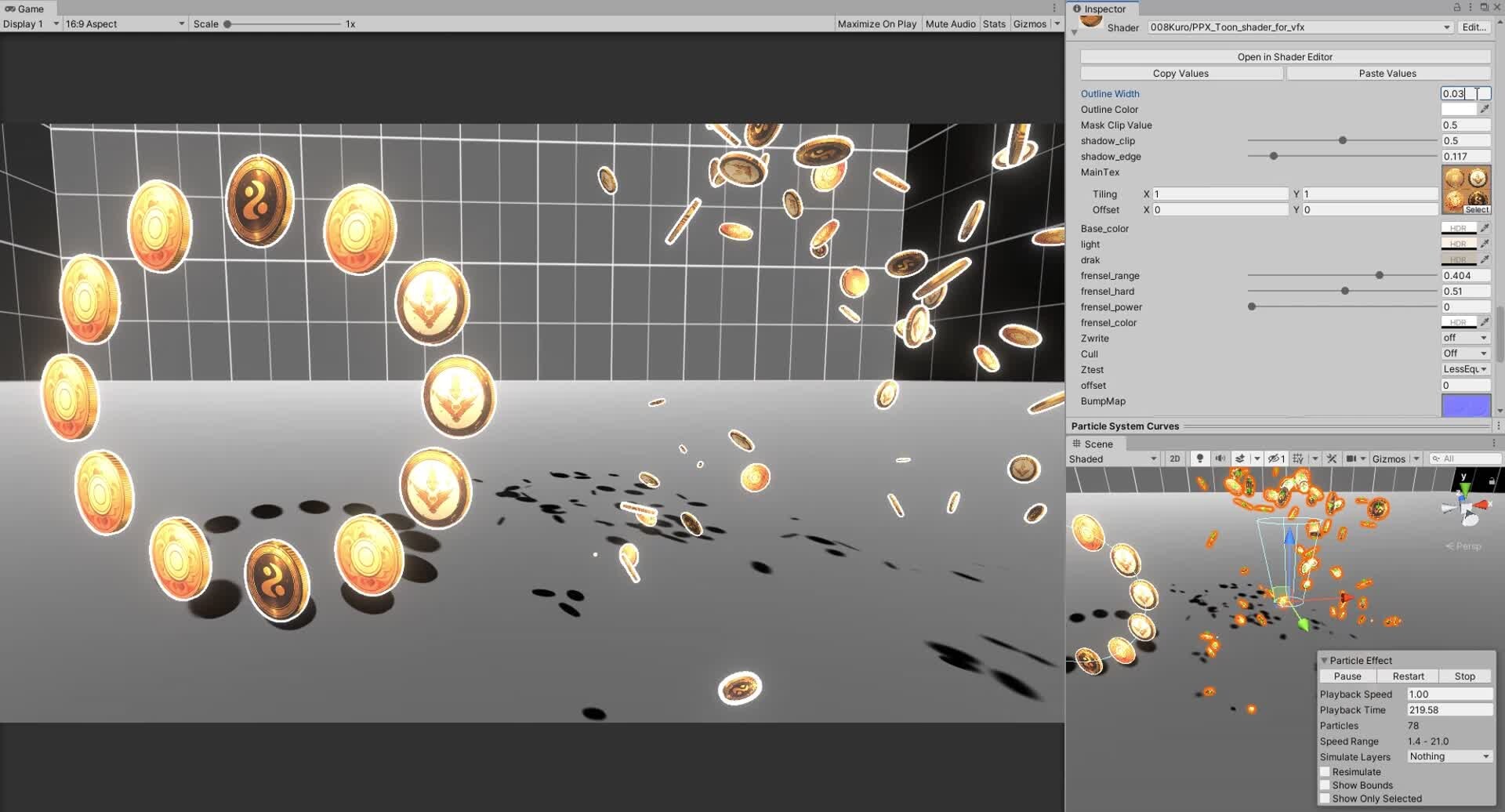Check Show Bounds in Particle Effect panel
This screenshot has height=812, width=1505.
[1325, 785]
